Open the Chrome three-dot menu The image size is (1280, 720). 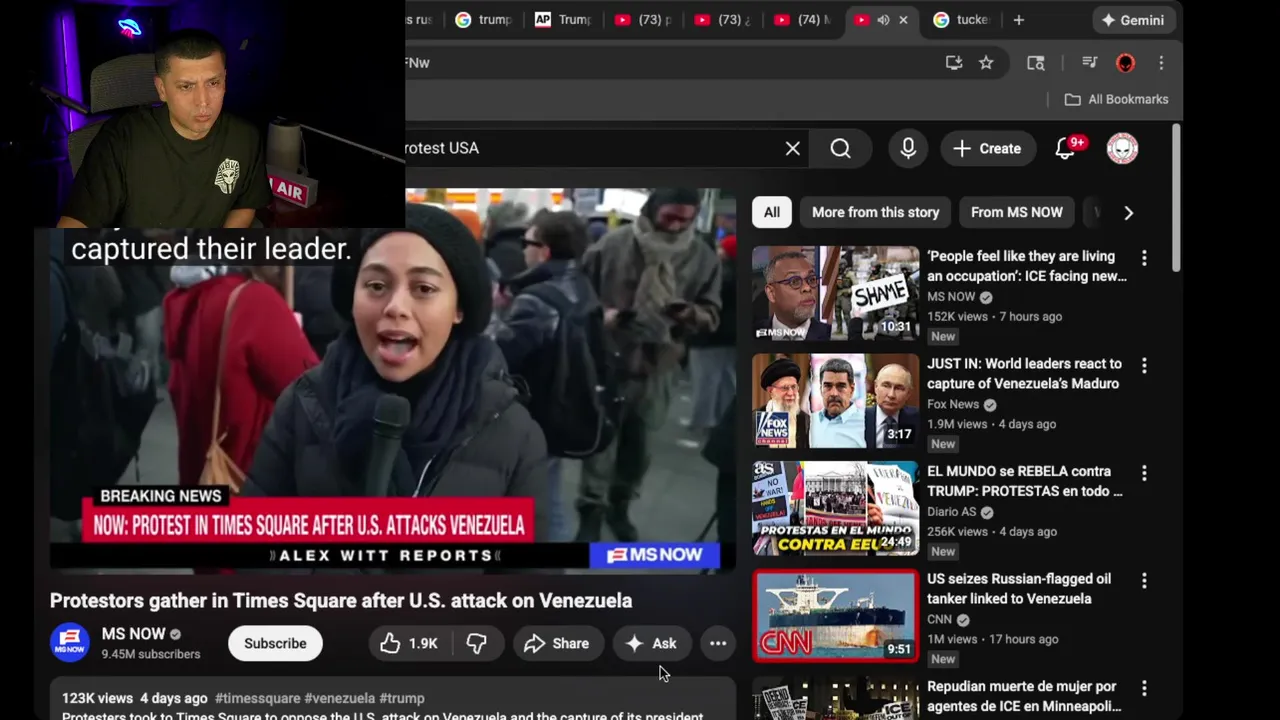pyautogui.click(x=1161, y=63)
